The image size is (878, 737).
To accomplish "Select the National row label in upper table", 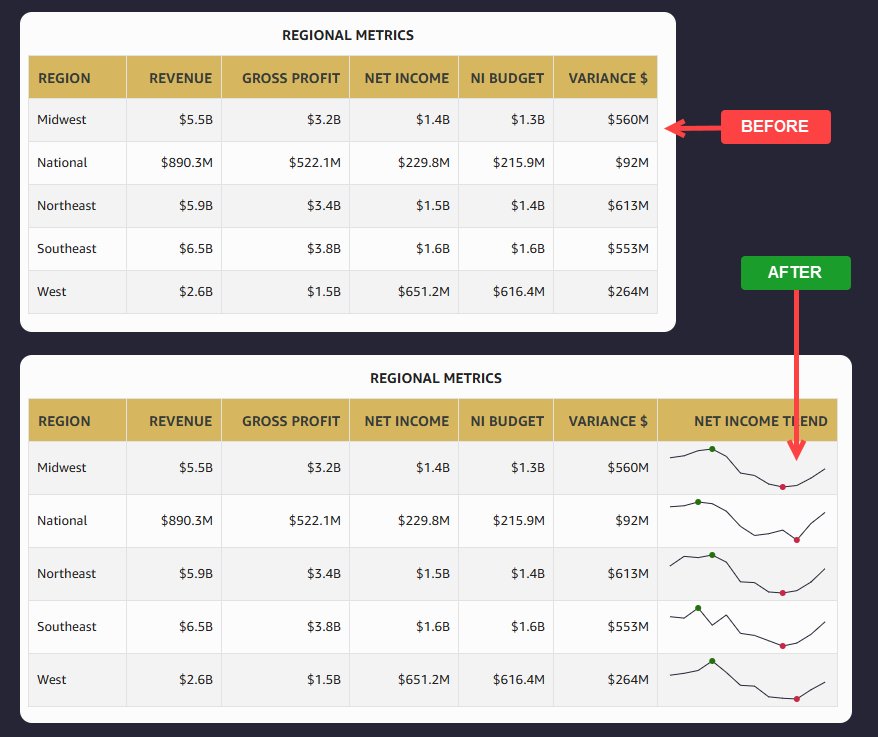I will (x=62, y=162).
